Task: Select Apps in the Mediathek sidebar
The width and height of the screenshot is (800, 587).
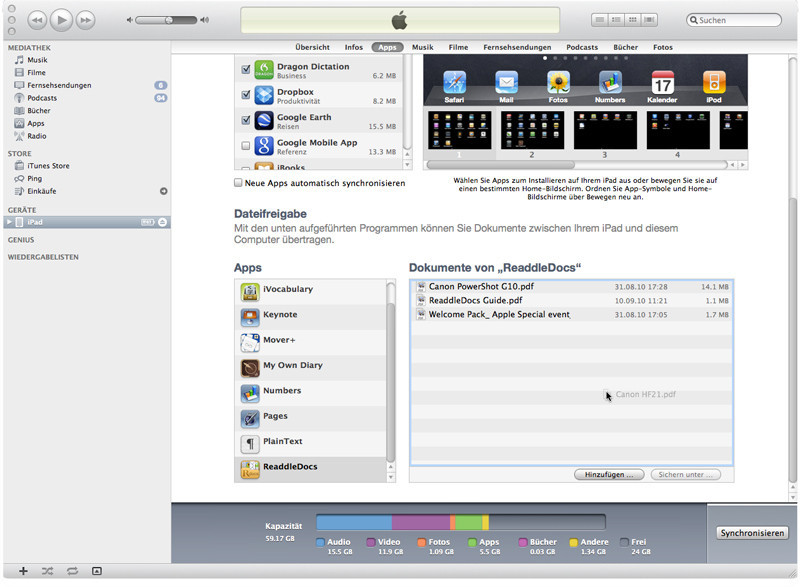Action: (x=87, y=123)
